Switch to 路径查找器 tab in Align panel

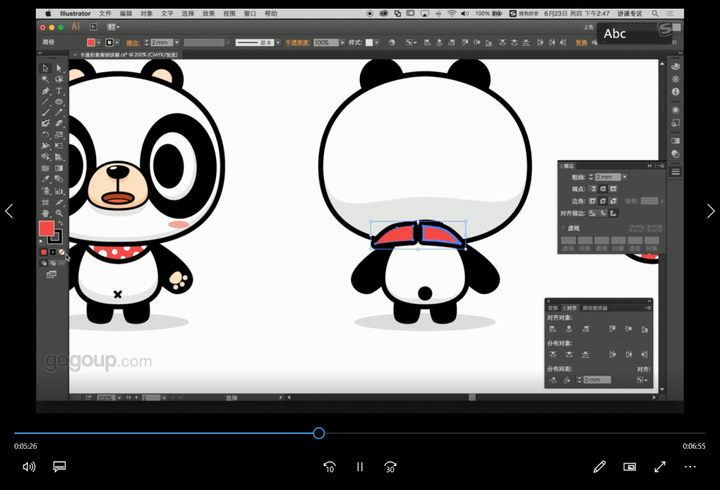(595, 308)
